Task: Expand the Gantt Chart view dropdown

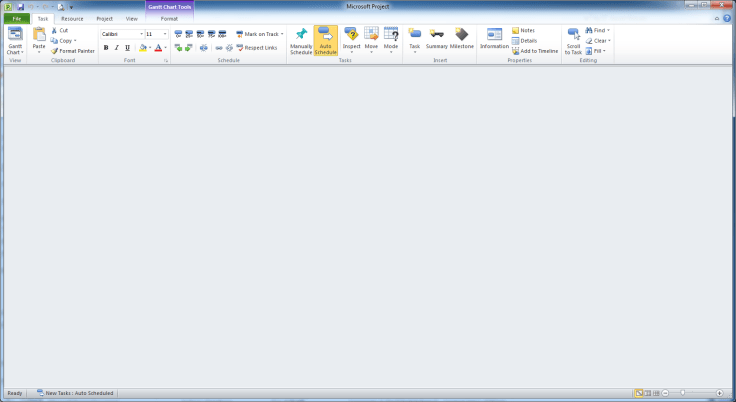Action: 16,52
